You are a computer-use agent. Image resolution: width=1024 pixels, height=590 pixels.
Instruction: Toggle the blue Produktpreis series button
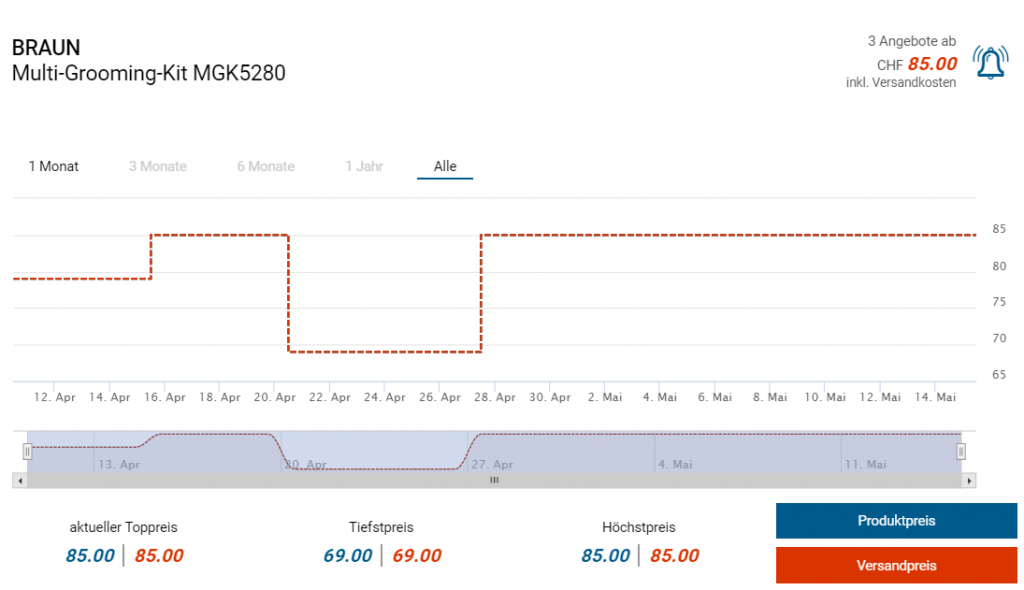(x=896, y=521)
